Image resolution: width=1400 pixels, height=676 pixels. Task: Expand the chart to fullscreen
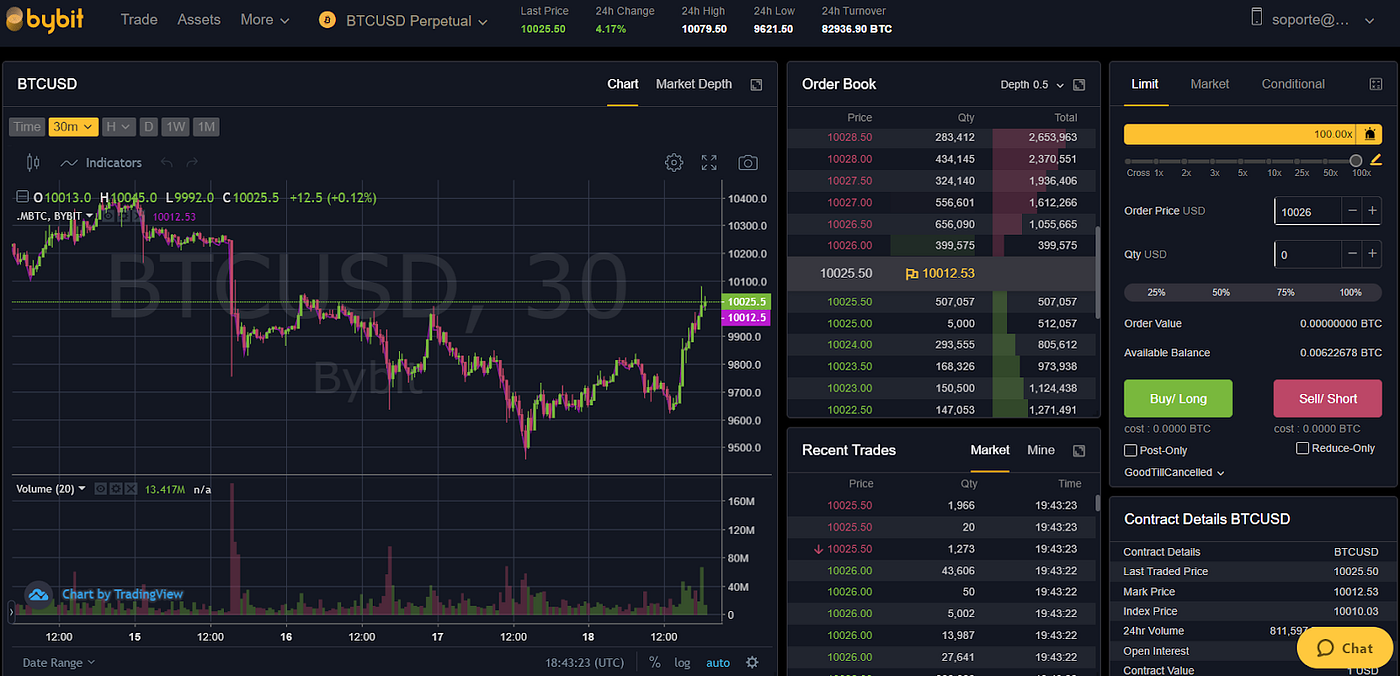click(709, 162)
